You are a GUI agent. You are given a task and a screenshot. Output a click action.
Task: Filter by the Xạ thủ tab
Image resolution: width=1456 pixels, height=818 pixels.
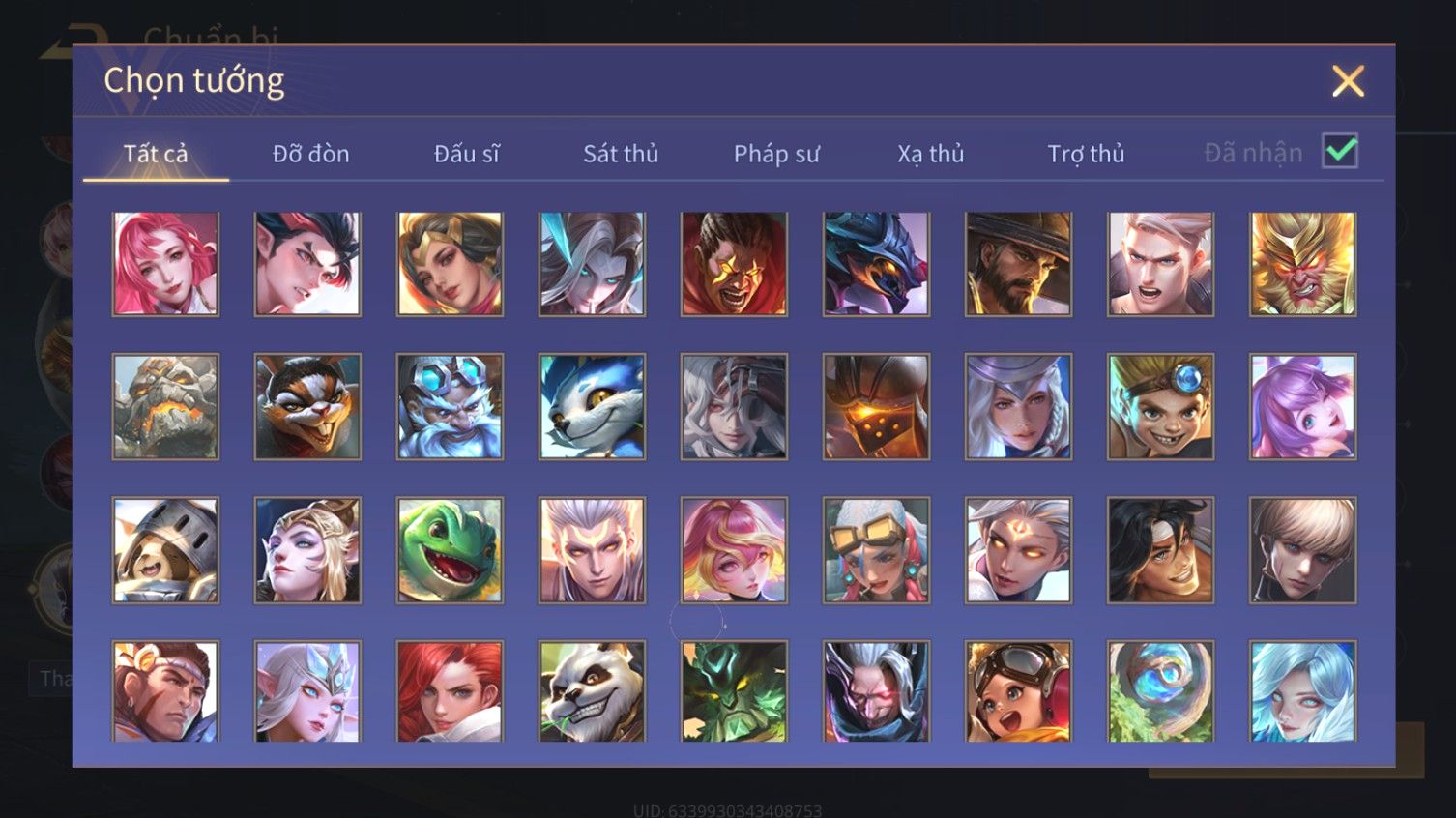[931, 154]
